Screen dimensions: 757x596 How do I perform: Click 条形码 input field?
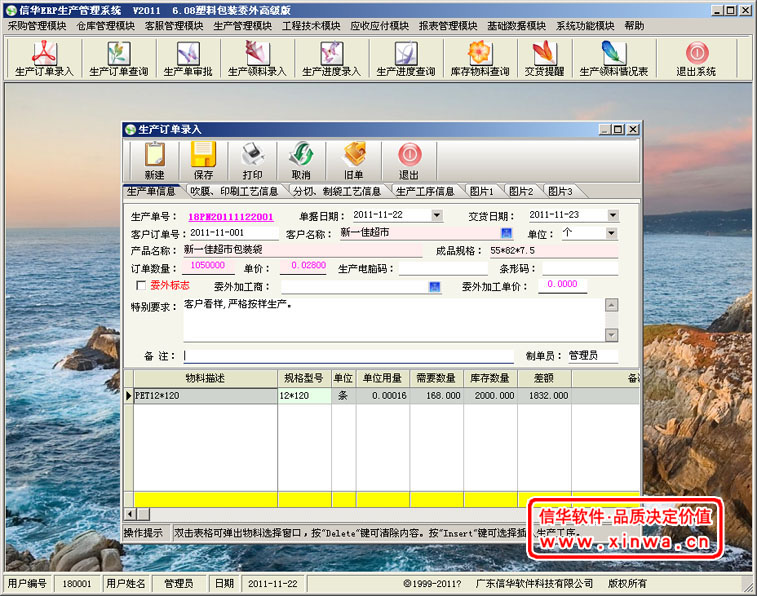tap(580, 269)
